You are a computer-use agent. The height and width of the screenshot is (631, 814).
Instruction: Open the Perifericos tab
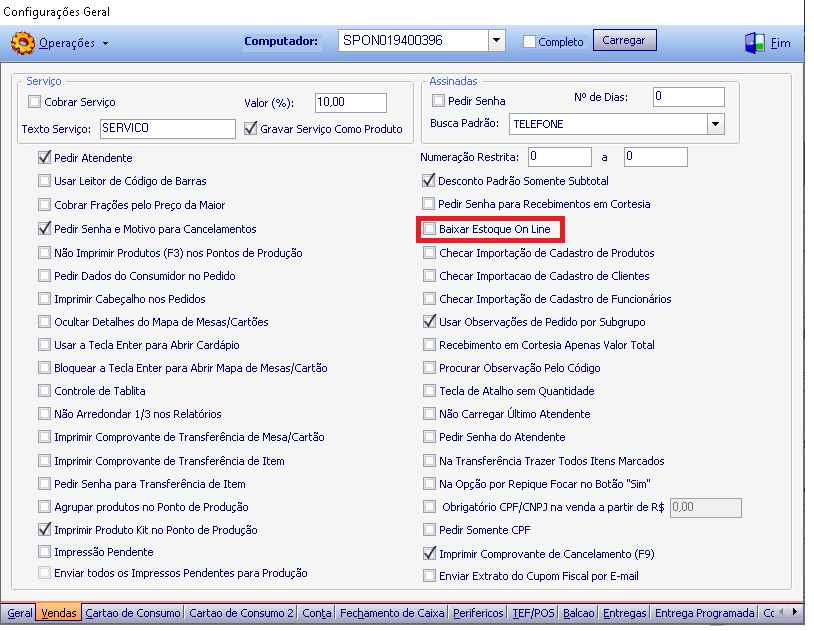pyautogui.click(x=478, y=613)
